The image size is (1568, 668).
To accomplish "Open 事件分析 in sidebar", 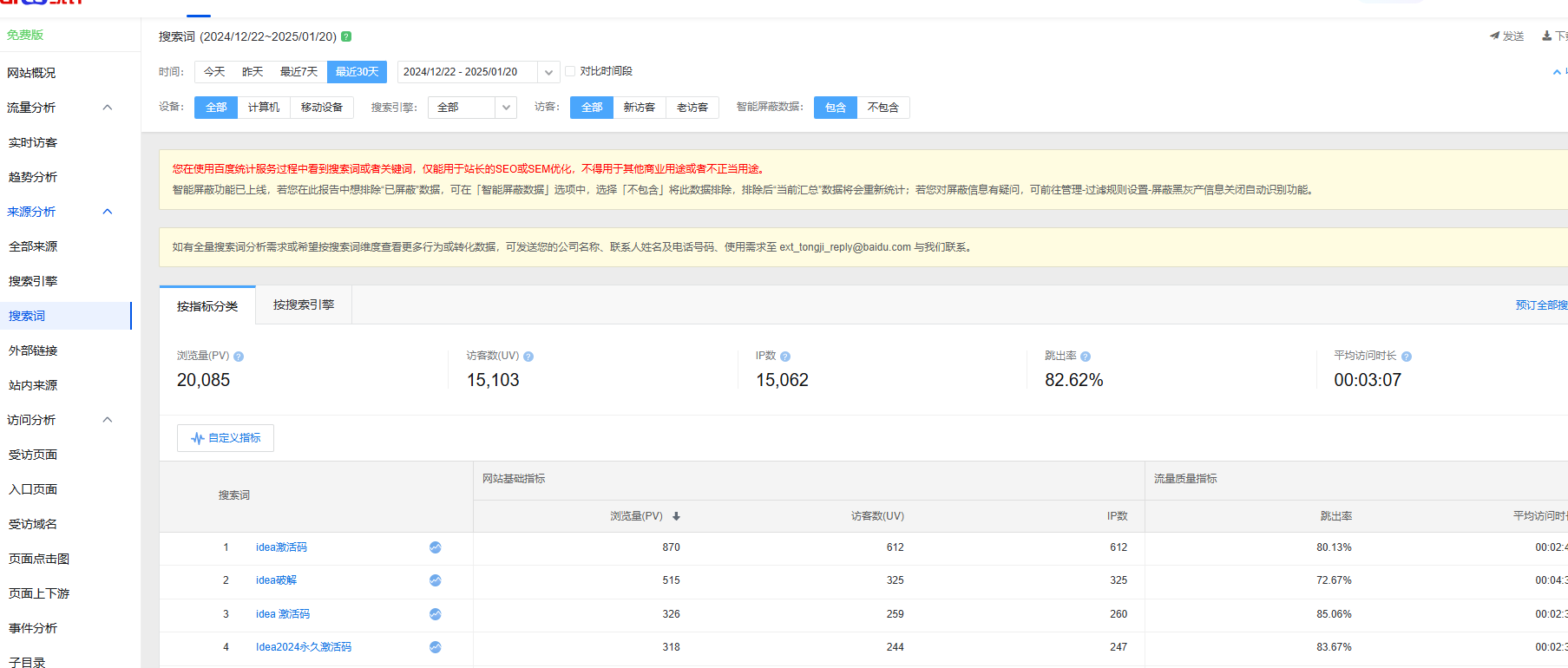I will pyautogui.click(x=33, y=628).
